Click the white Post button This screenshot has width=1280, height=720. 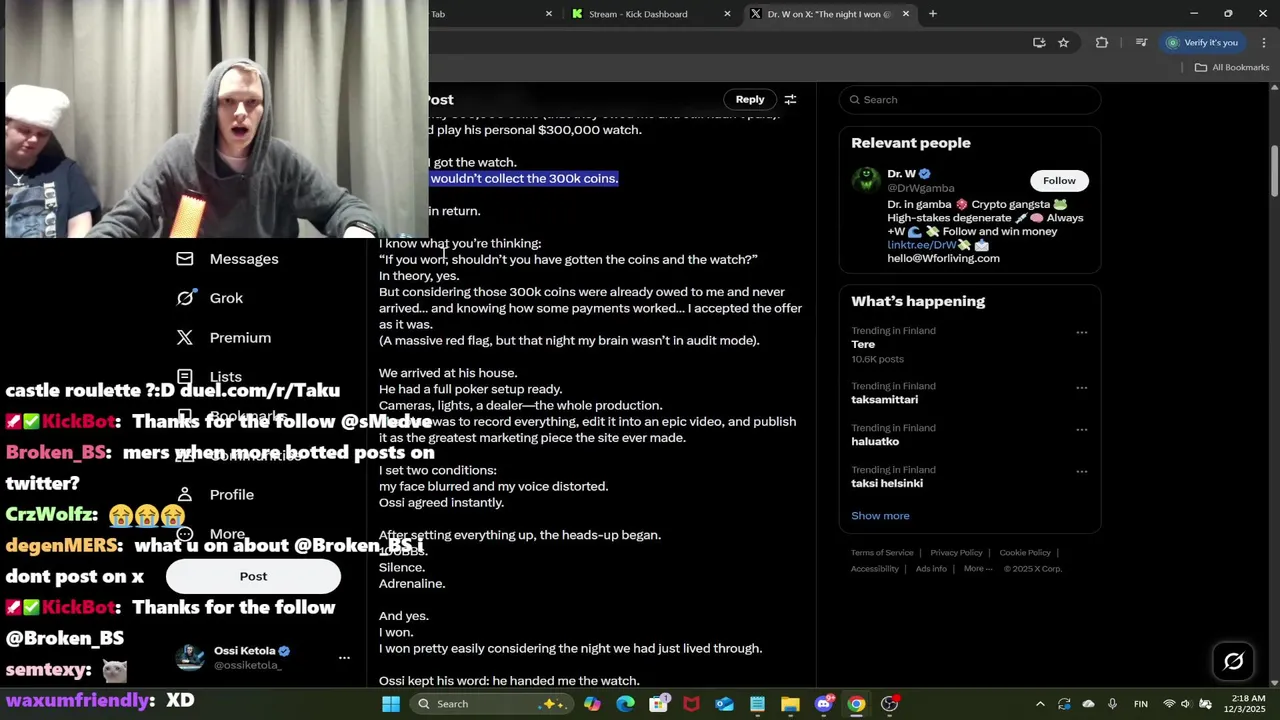(253, 576)
